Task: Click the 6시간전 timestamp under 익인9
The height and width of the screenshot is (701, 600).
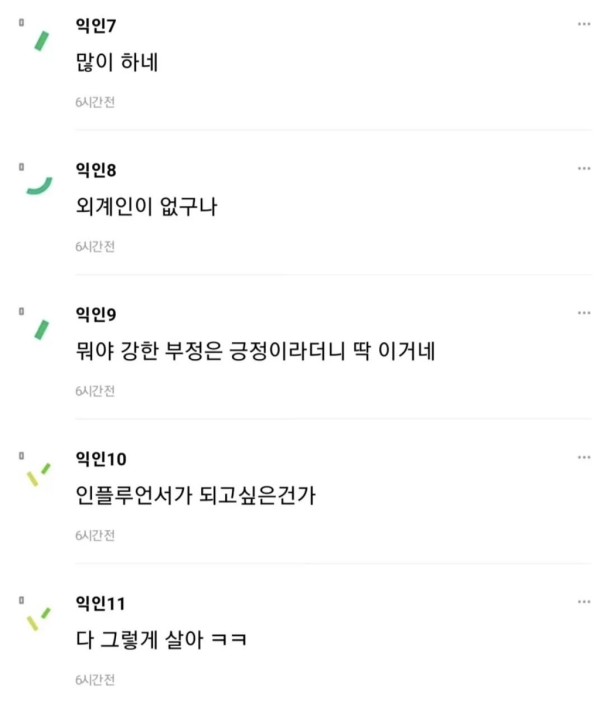Action: (x=95, y=391)
